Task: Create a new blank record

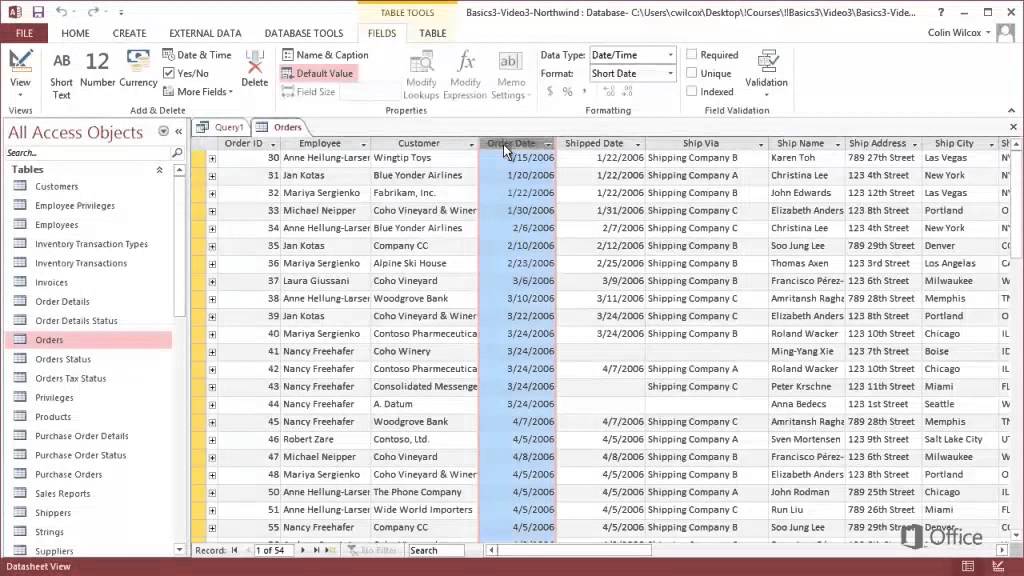Action: [330, 551]
